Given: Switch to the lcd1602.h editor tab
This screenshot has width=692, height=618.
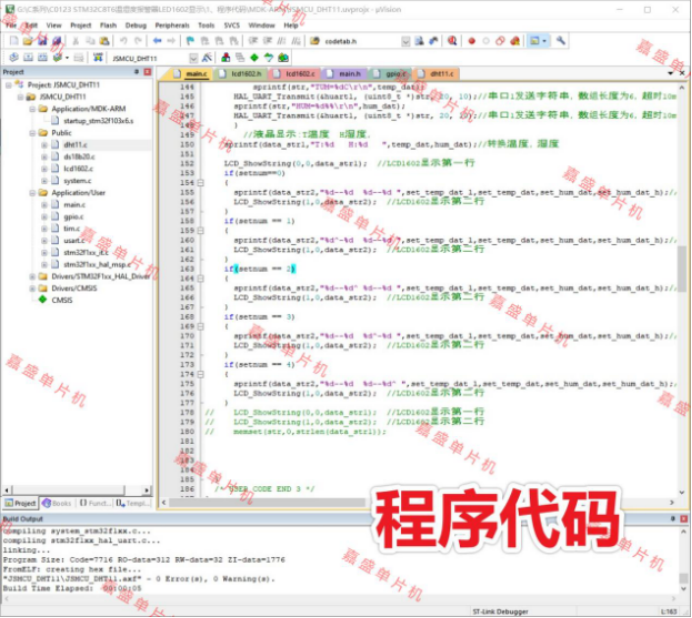Looking at the screenshot, I should coord(241,74).
